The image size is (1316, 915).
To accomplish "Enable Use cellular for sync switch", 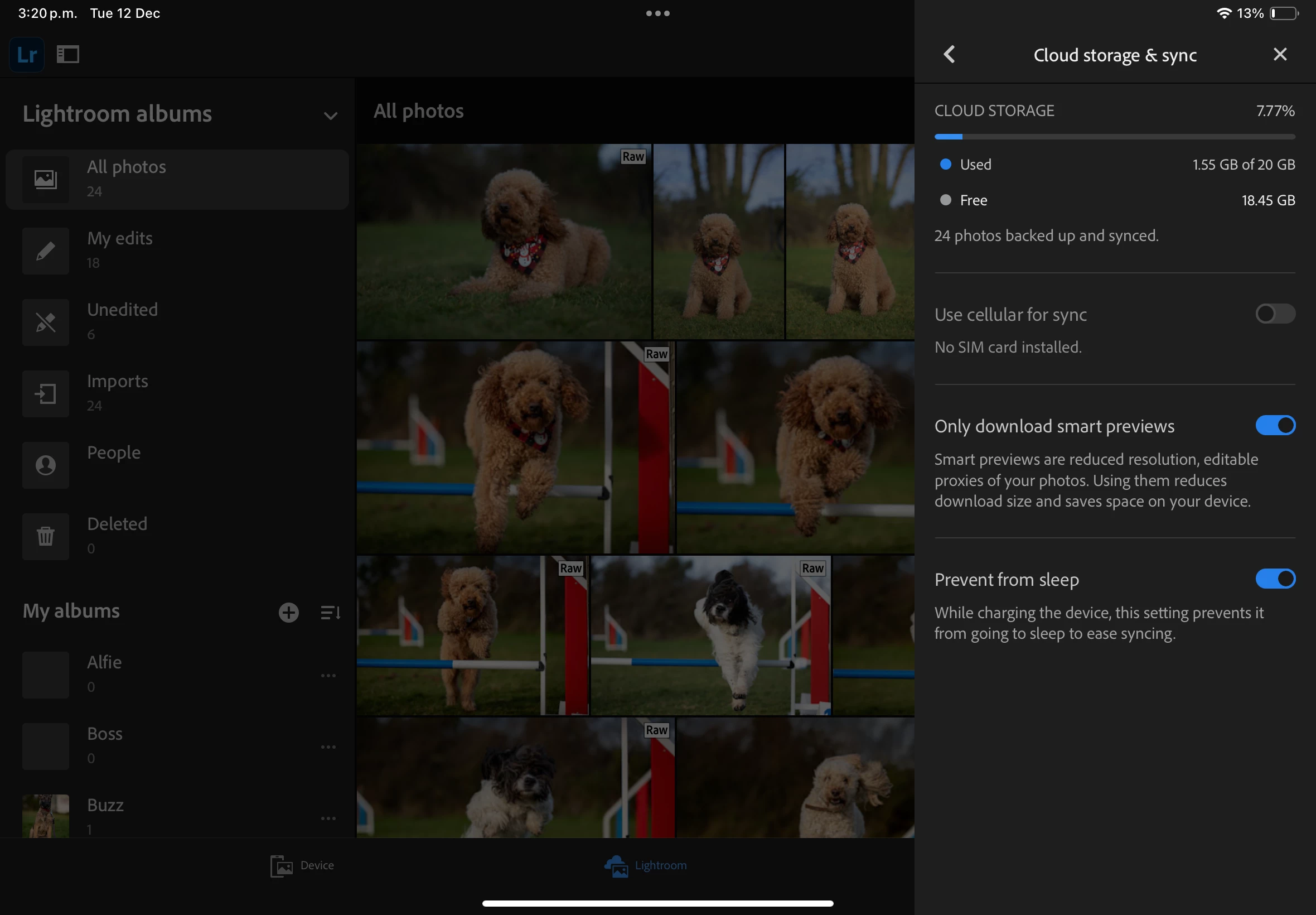I will pyautogui.click(x=1275, y=314).
